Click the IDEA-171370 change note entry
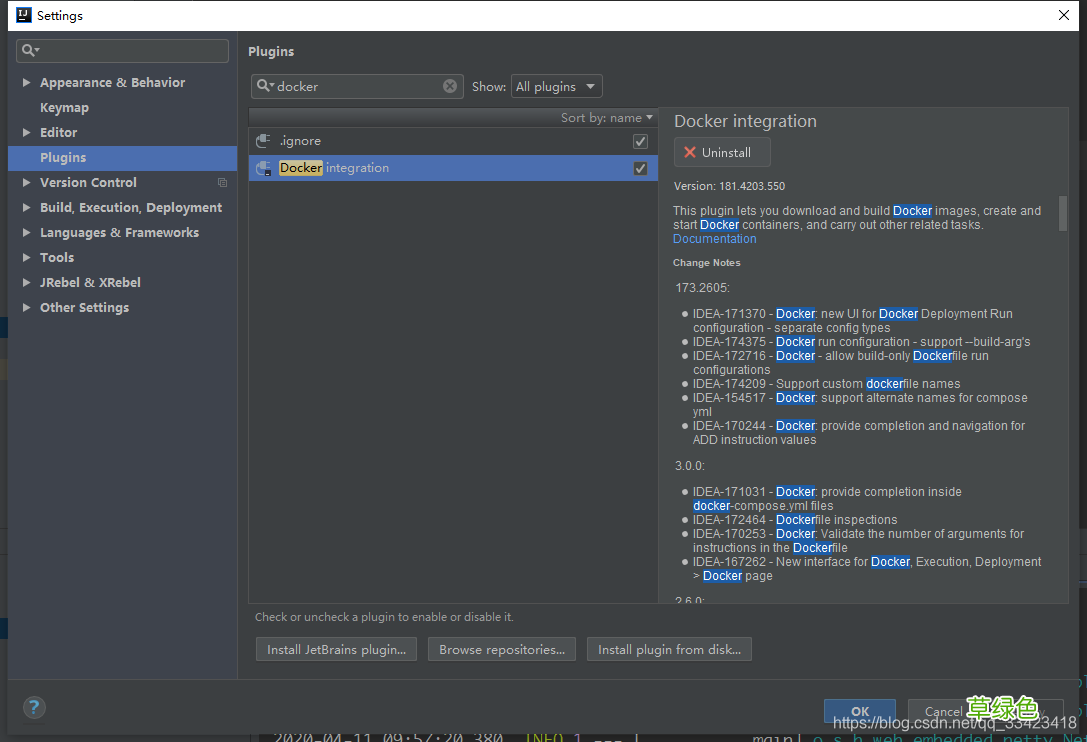The width and height of the screenshot is (1087, 742). [x=853, y=321]
